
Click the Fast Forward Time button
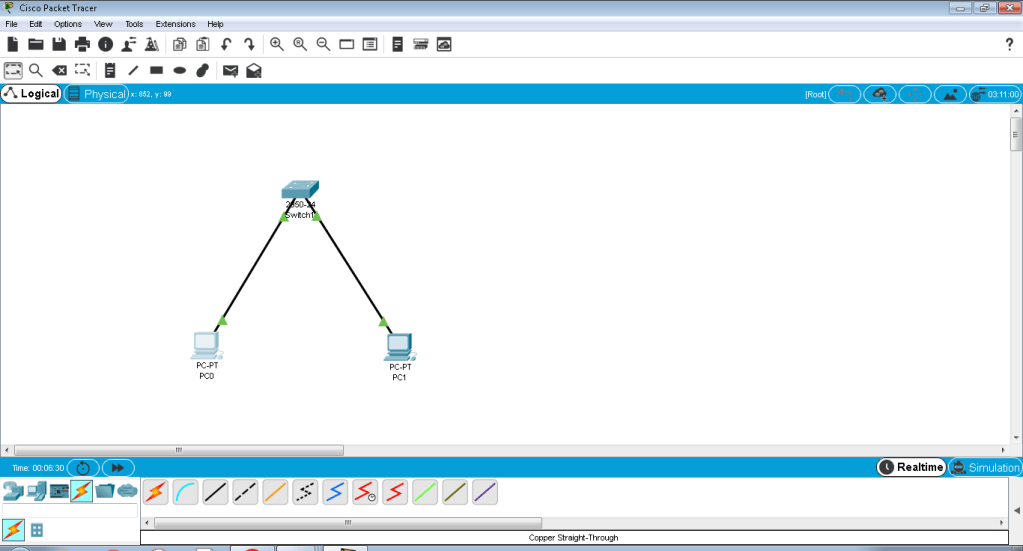[x=117, y=467]
